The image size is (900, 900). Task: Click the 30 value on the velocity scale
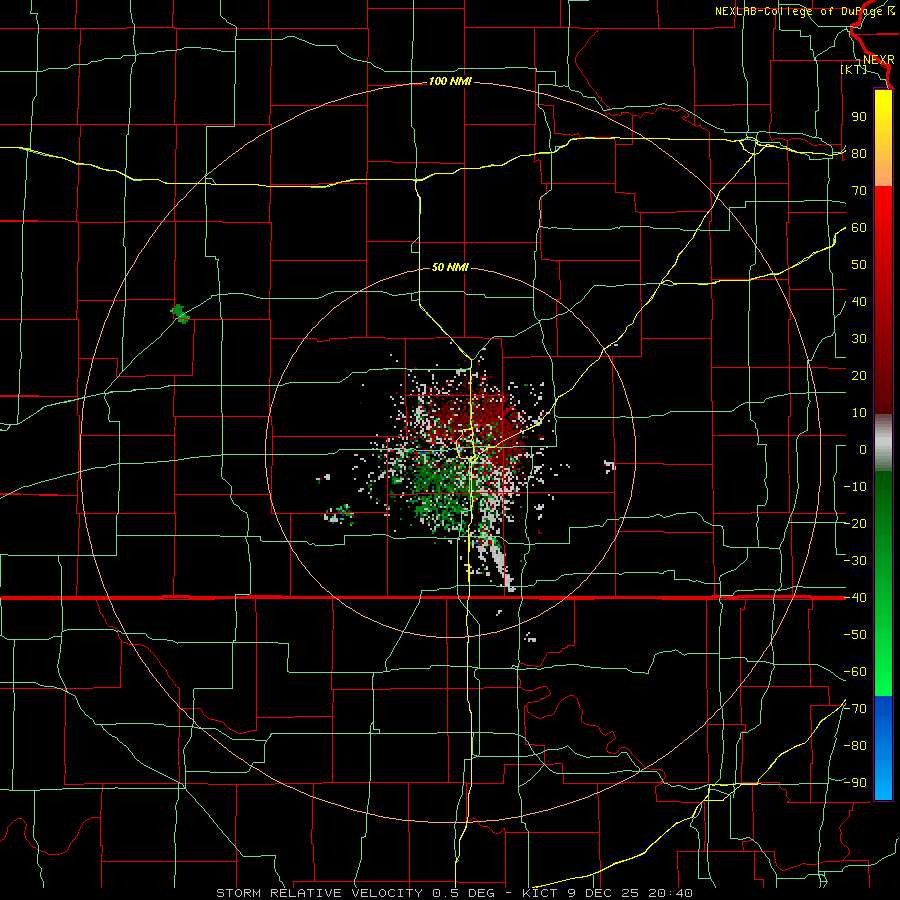click(x=859, y=339)
